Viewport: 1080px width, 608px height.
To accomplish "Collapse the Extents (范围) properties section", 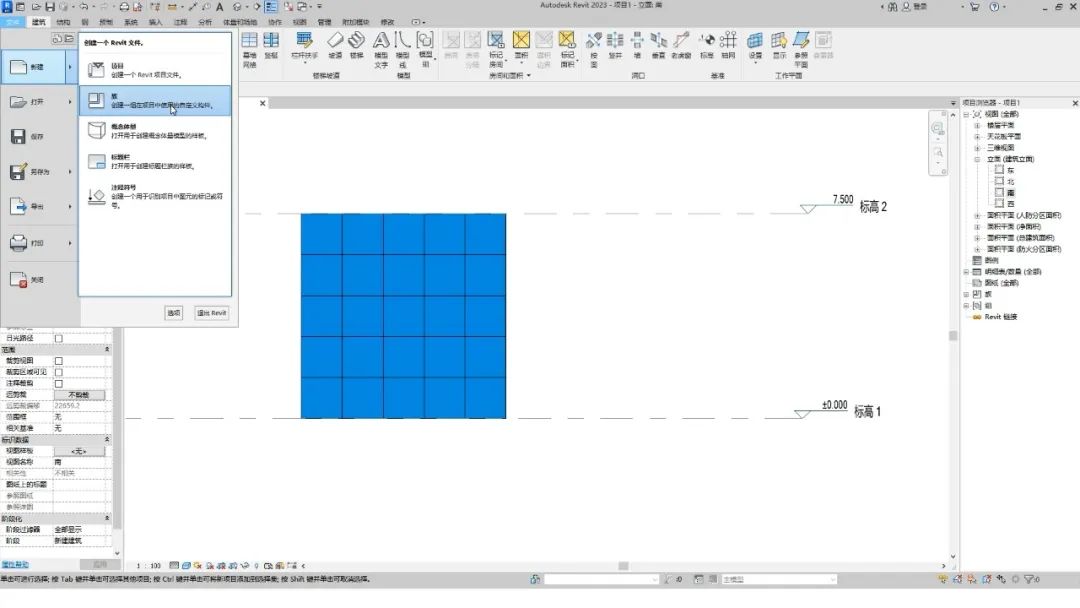I will click(x=107, y=350).
